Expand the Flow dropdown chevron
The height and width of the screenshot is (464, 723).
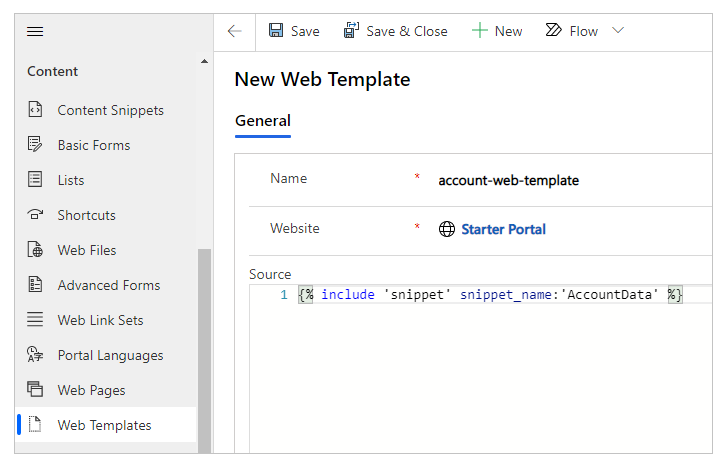[618, 31]
